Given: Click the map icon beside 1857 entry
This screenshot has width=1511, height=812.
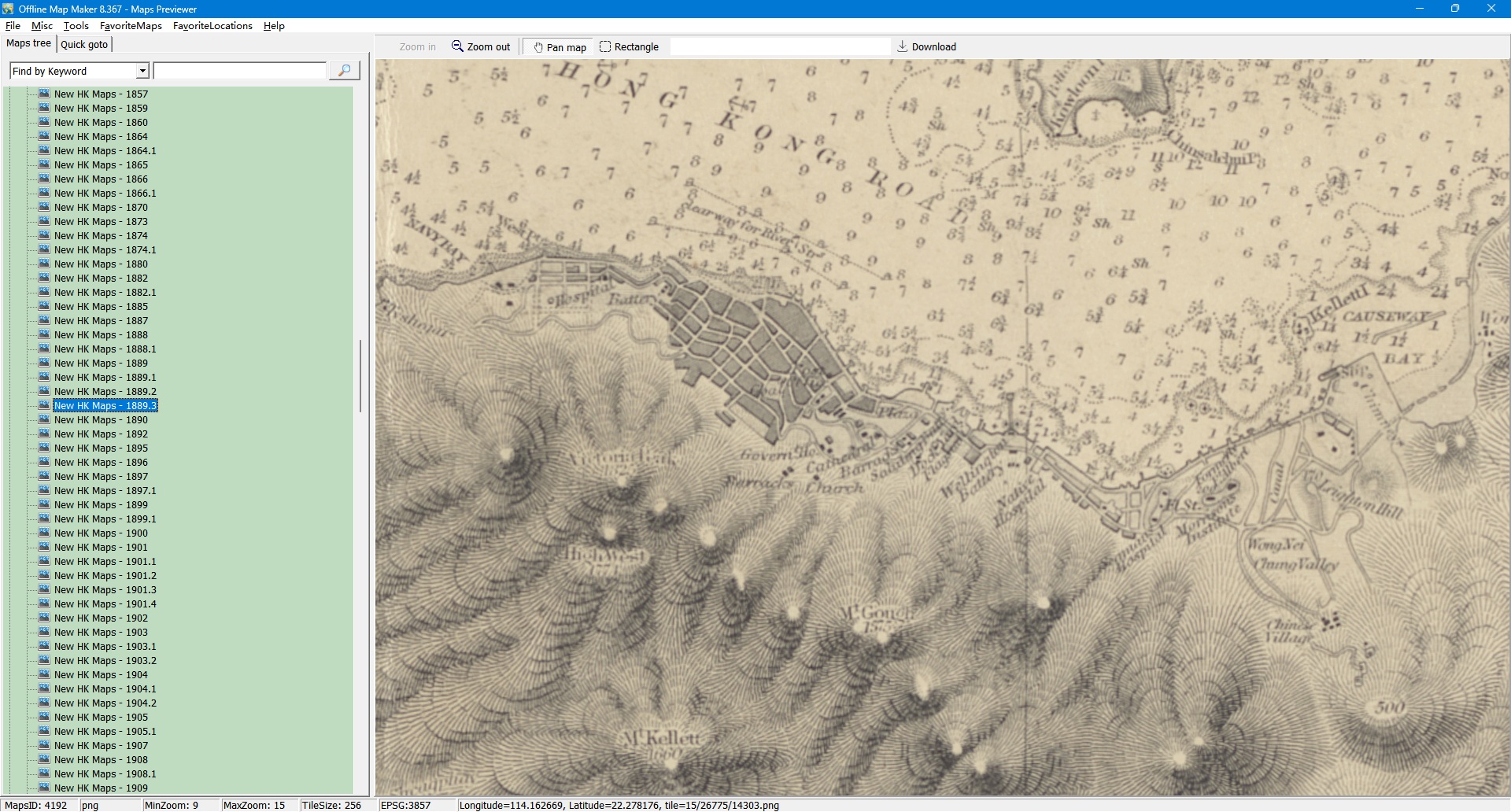Looking at the screenshot, I should [x=45, y=94].
